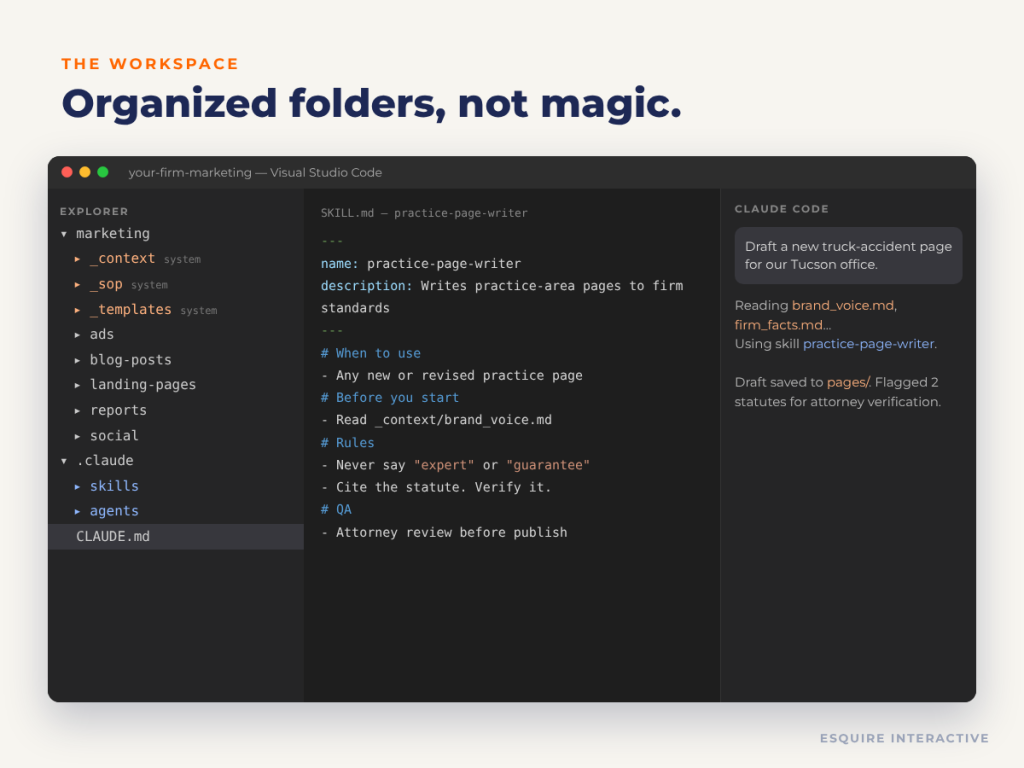Click the "guarantee" string in editor

click(548, 465)
